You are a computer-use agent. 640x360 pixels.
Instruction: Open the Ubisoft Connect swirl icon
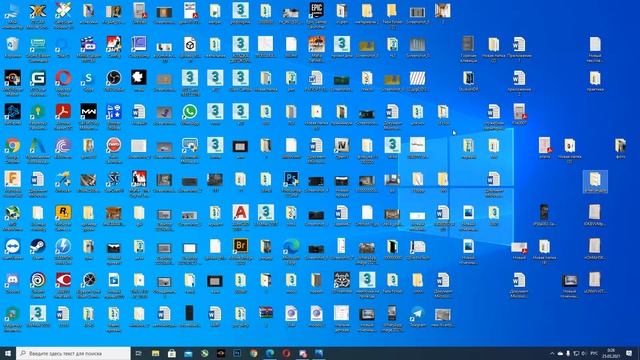pyautogui.click(x=38, y=280)
